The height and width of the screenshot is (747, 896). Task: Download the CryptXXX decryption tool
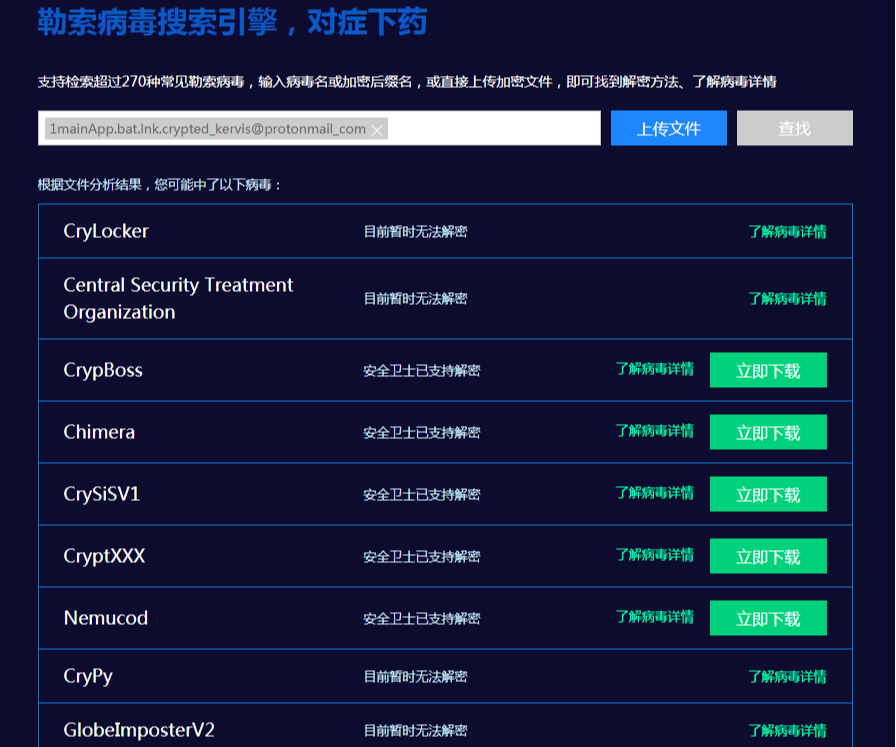click(x=768, y=556)
